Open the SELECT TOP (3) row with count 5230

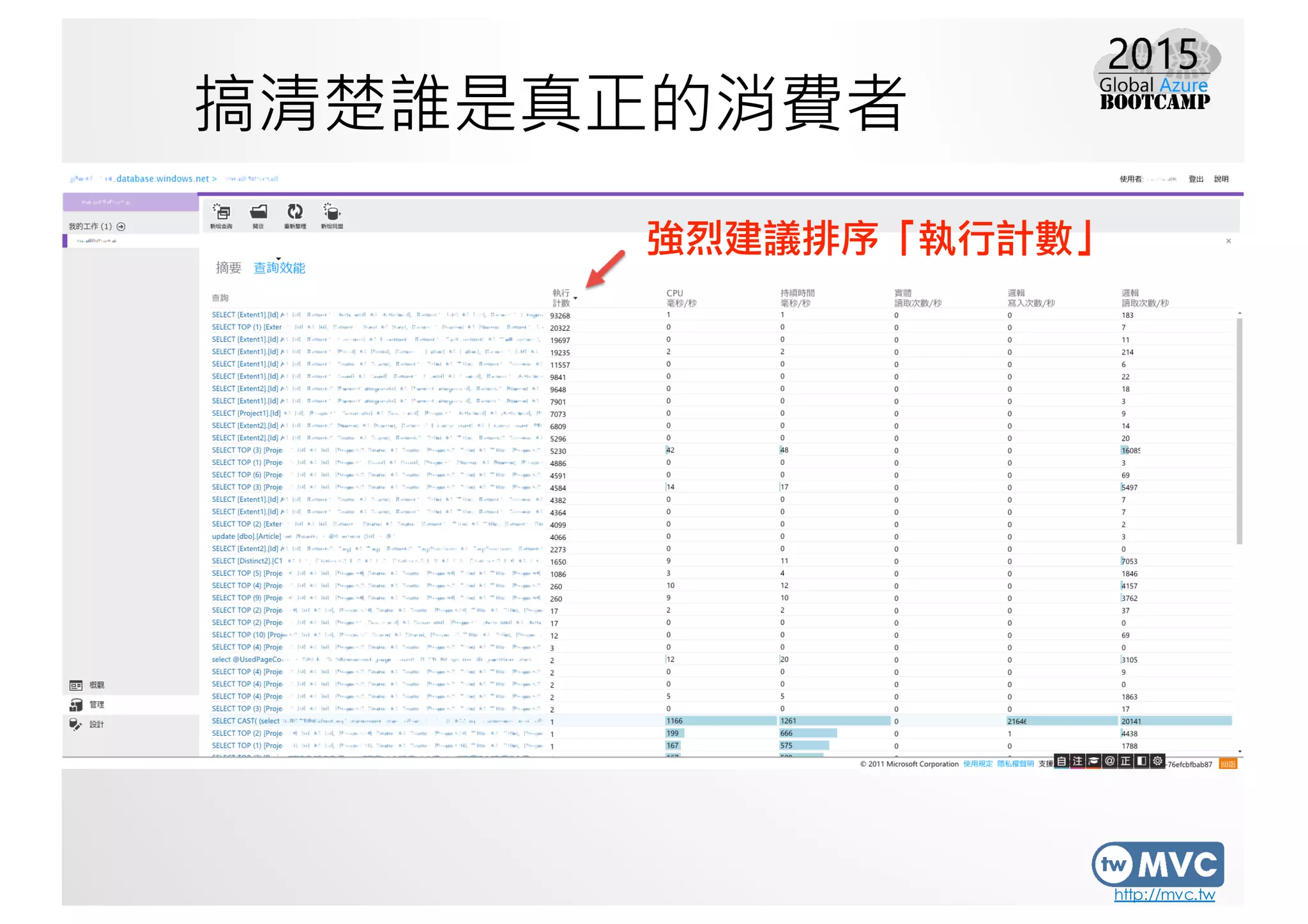(x=722, y=451)
